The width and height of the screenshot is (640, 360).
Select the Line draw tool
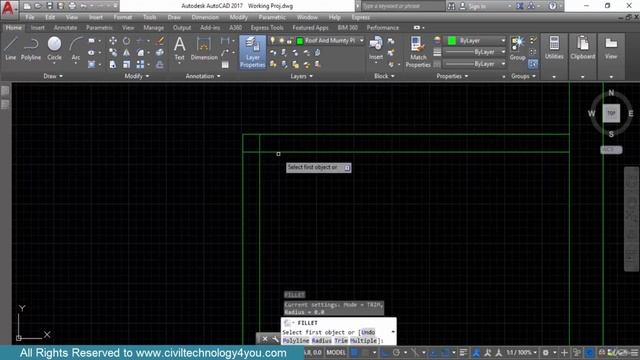tap(11, 49)
